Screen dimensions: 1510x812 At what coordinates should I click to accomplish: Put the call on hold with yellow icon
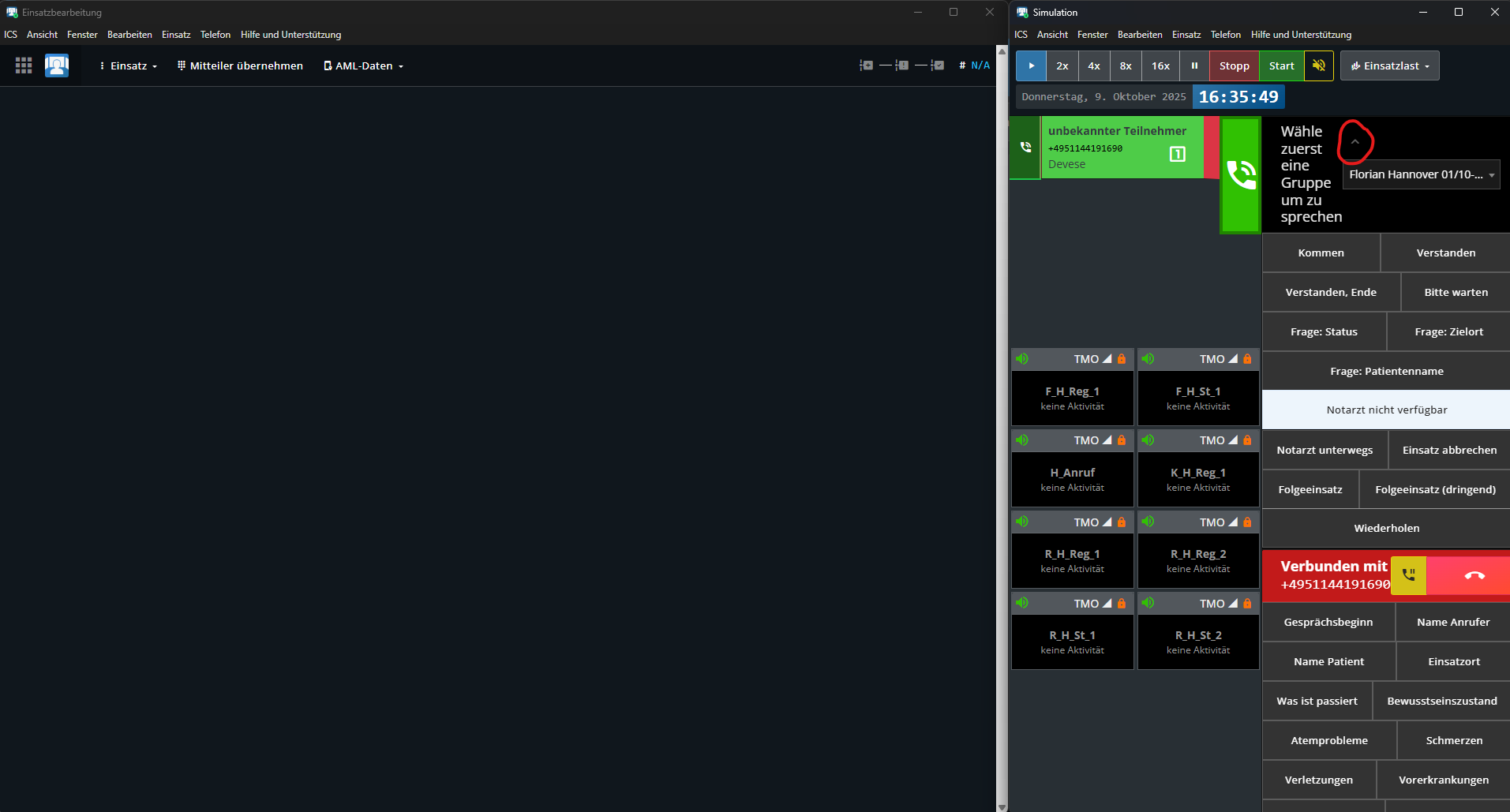tap(1408, 575)
